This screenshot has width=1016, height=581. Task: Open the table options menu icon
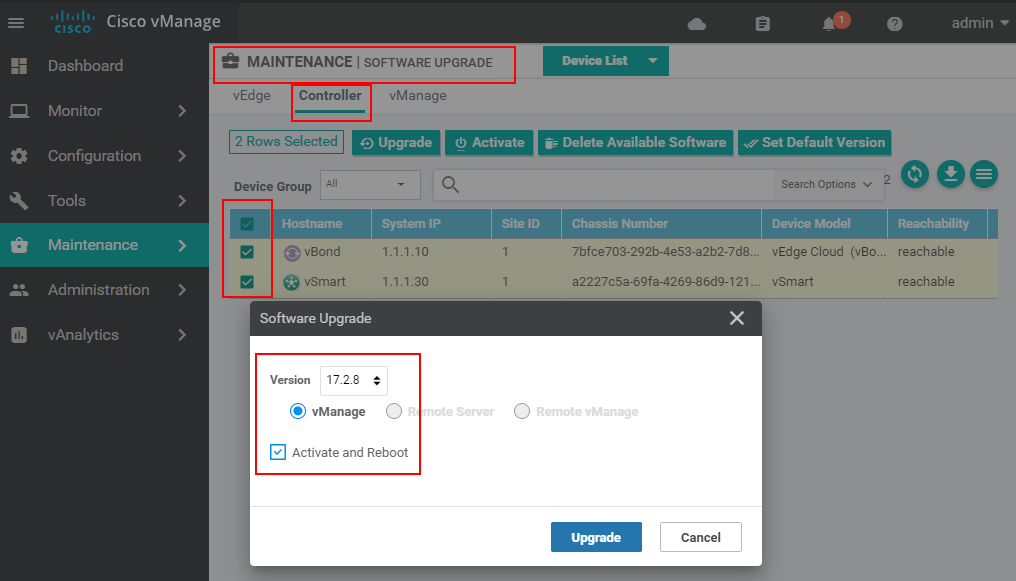coord(984,174)
